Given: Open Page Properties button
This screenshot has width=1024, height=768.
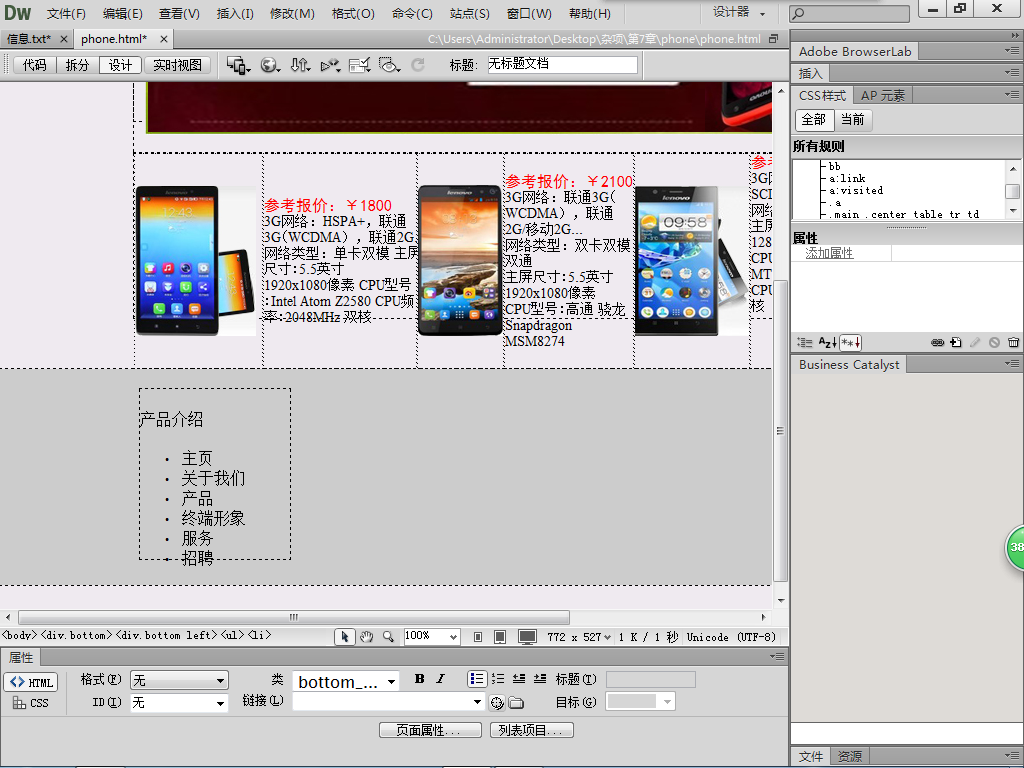Looking at the screenshot, I should [x=430, y=730].
